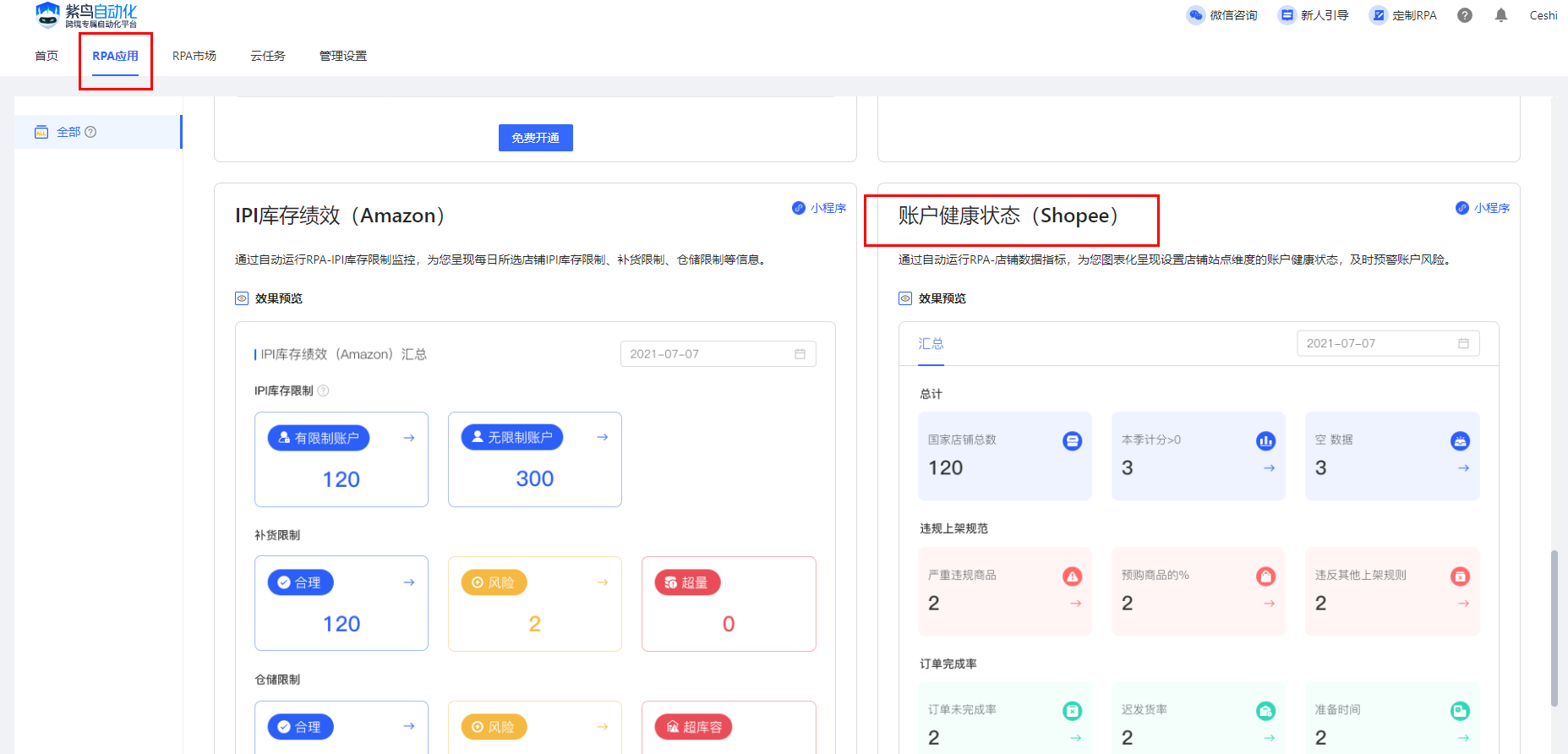Open Ceshi user account menu
This screenshot has width=1568, height=754.
1543,15
